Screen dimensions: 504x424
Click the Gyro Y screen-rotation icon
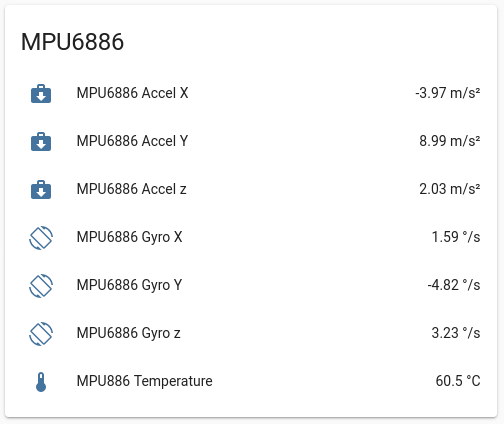pos(41,286)
